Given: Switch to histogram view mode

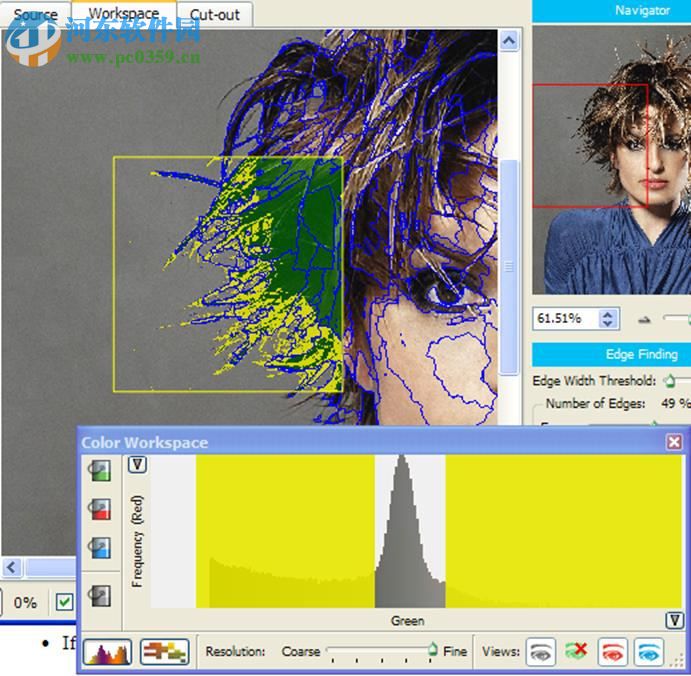Looking at the screenshot, I should pyautogui.click(x=108, y=652).
